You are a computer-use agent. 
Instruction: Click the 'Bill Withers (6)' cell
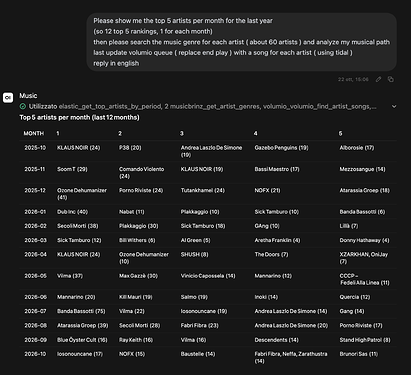(x=137, y=240)
